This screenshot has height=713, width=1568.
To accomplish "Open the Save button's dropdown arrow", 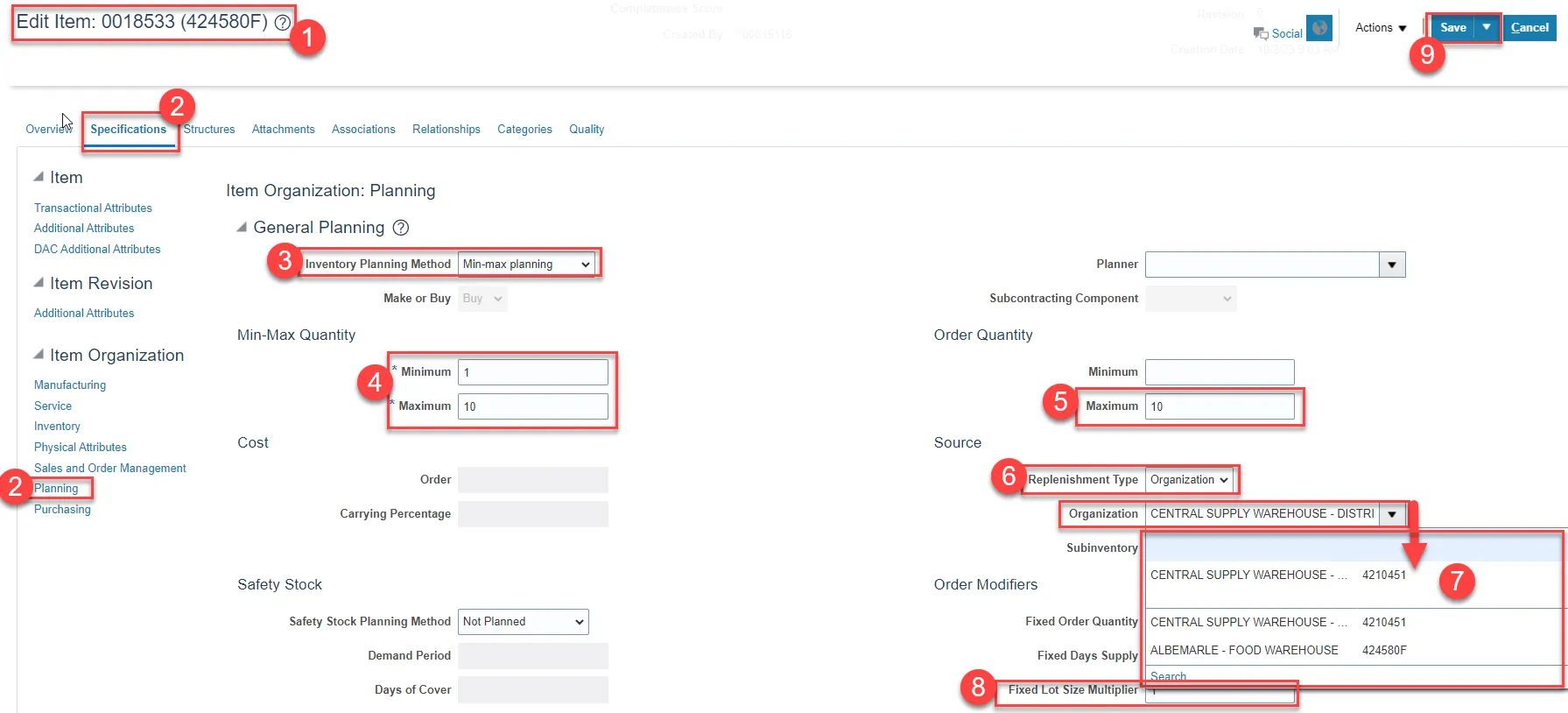I will 1487,27.
